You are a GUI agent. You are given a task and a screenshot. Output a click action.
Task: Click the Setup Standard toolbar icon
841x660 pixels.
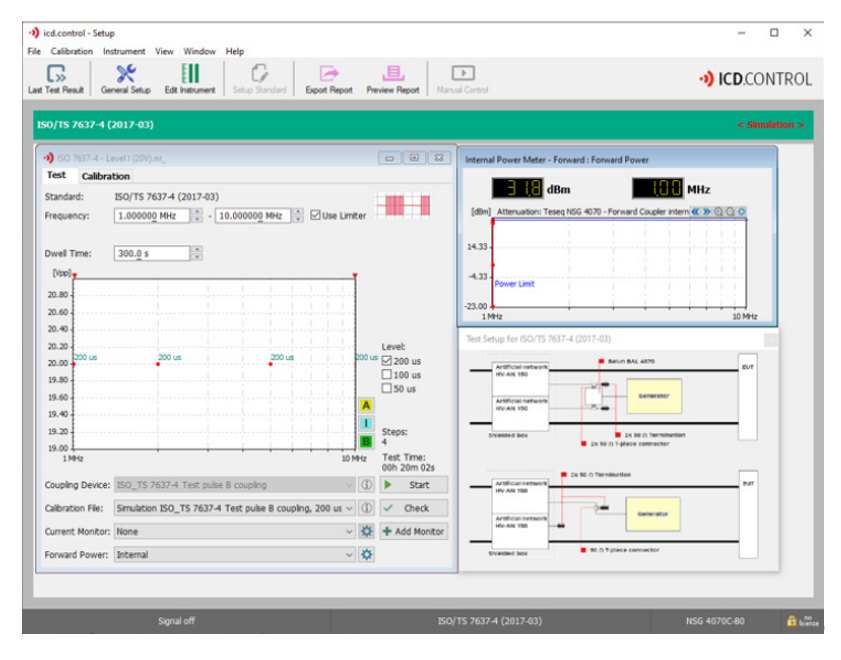(260, 79)
